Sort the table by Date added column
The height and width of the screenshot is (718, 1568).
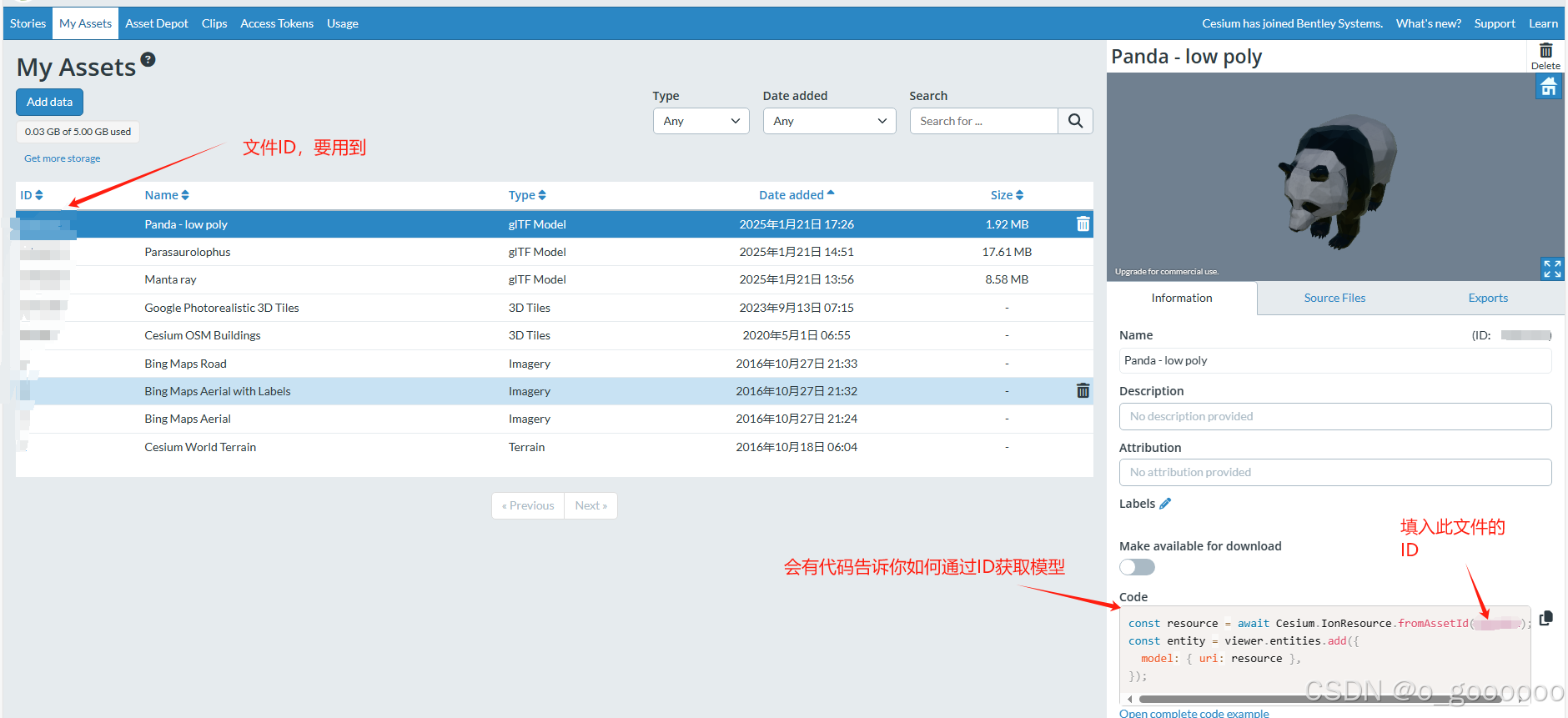pyautogui.click(x=797, y=195)
